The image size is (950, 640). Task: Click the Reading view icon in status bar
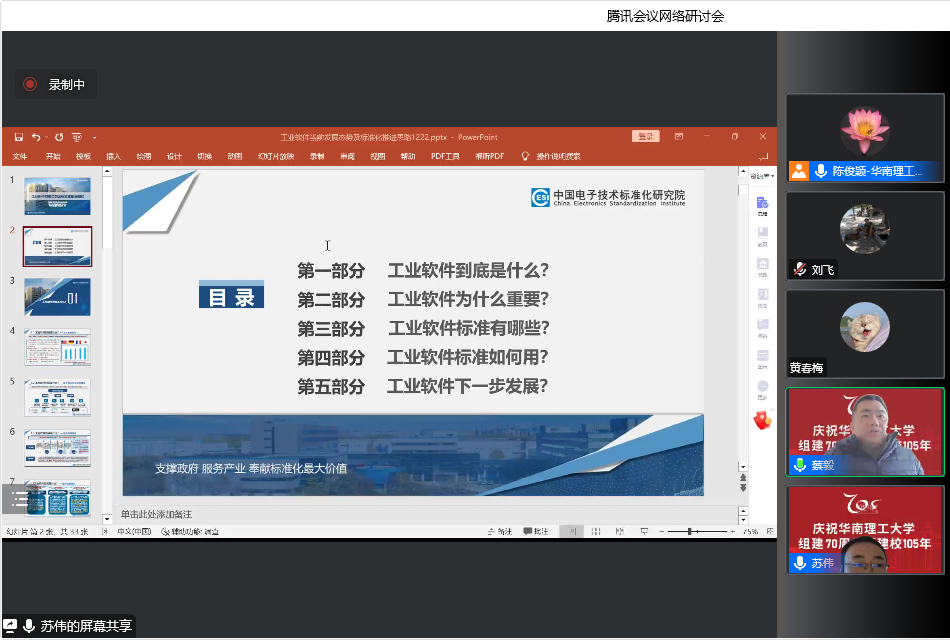pos(620,531)
